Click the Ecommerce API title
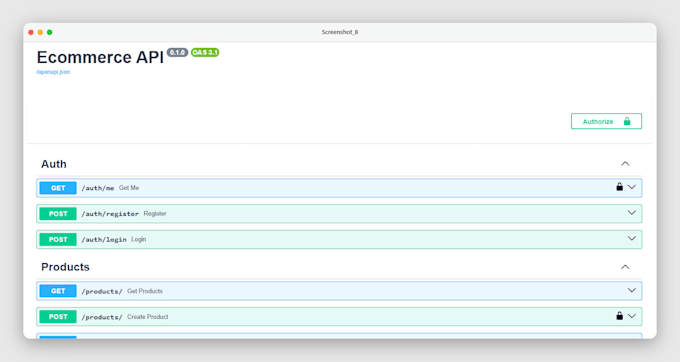The width and height of the screenshot is (680, 362). (x=100, y=57)
